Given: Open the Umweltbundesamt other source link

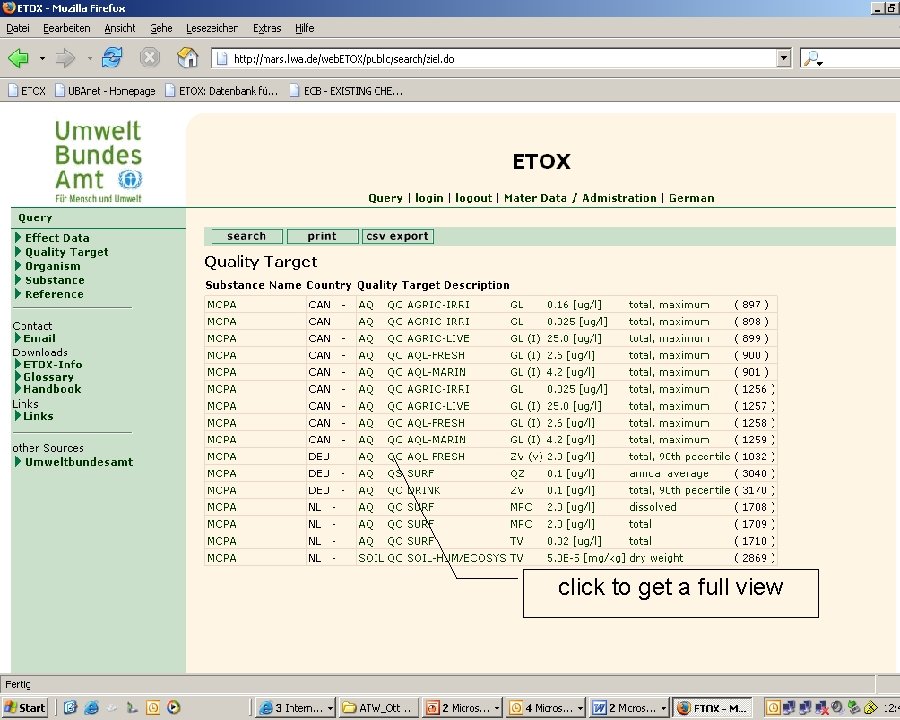Looking at the screenshot, I should (x=79, y=462).
